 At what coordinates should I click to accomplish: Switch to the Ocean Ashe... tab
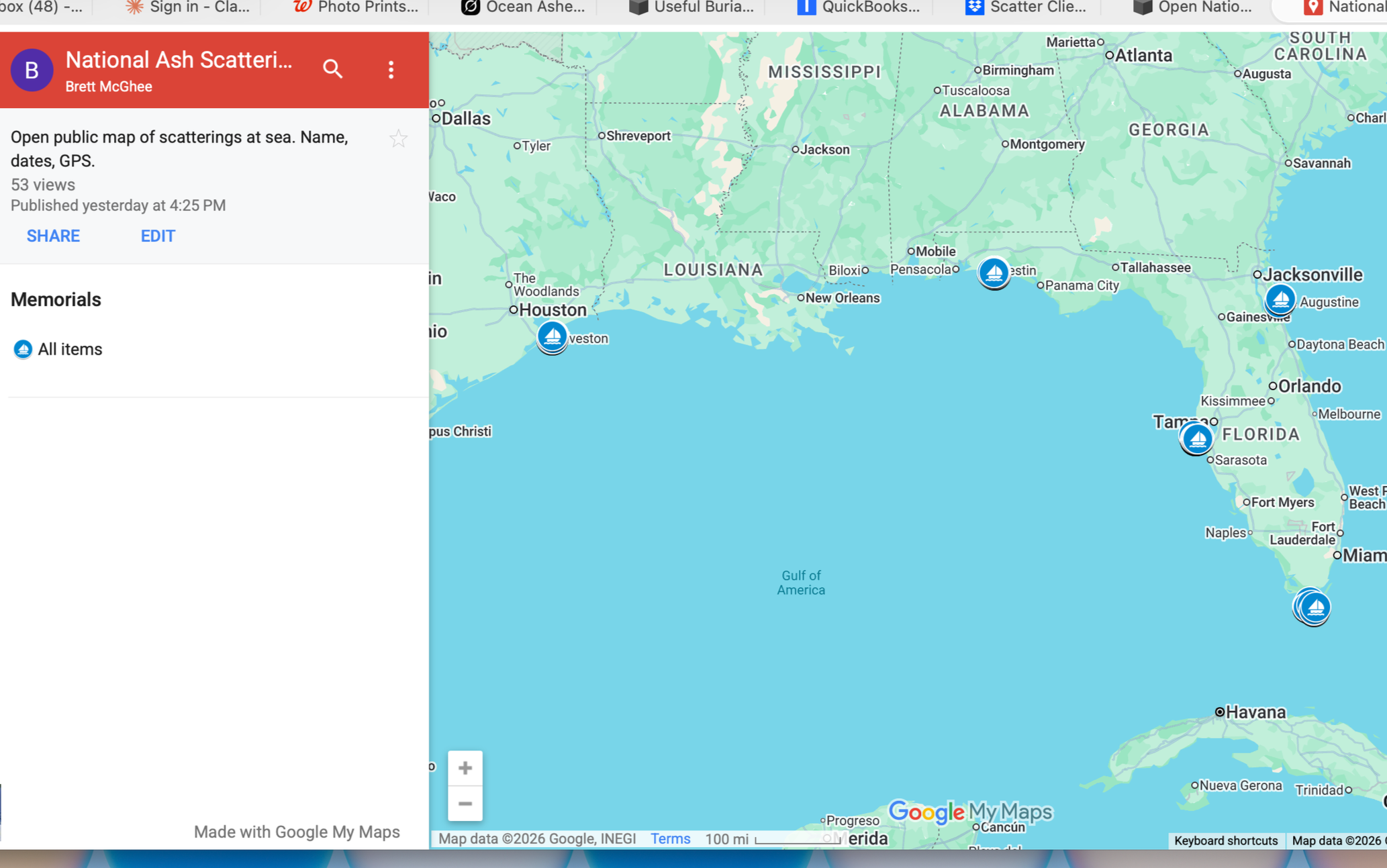point(524,7)
